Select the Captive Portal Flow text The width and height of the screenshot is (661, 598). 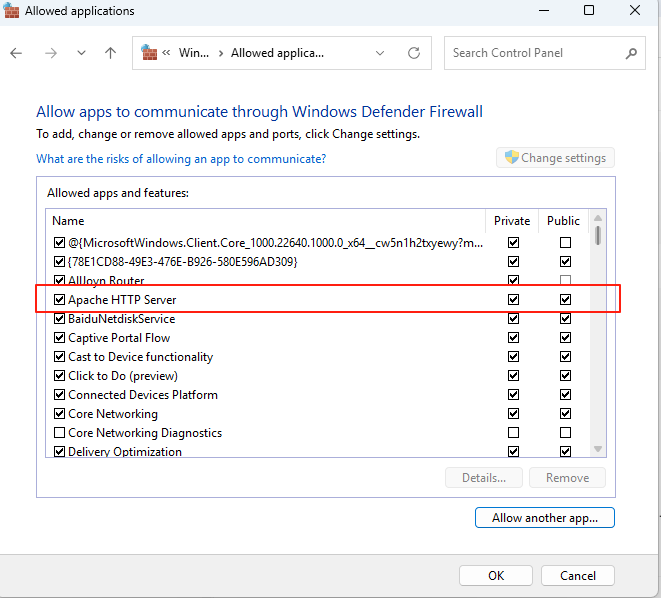119,338
